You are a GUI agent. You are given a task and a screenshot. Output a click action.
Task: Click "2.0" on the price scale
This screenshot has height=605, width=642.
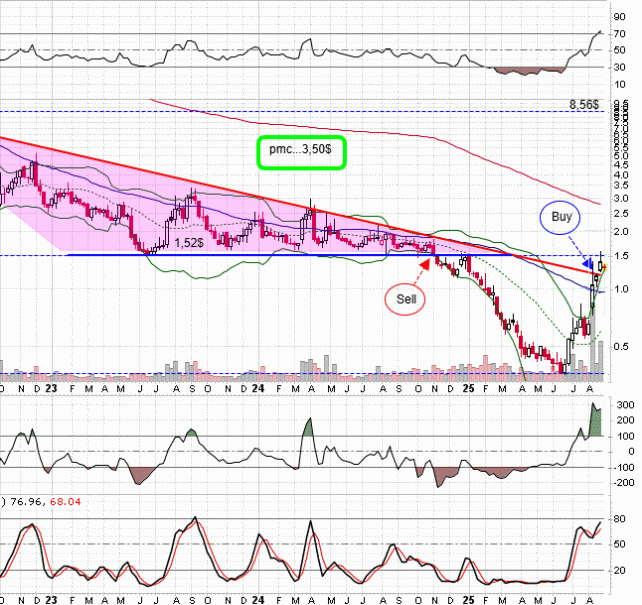[621, 232]
